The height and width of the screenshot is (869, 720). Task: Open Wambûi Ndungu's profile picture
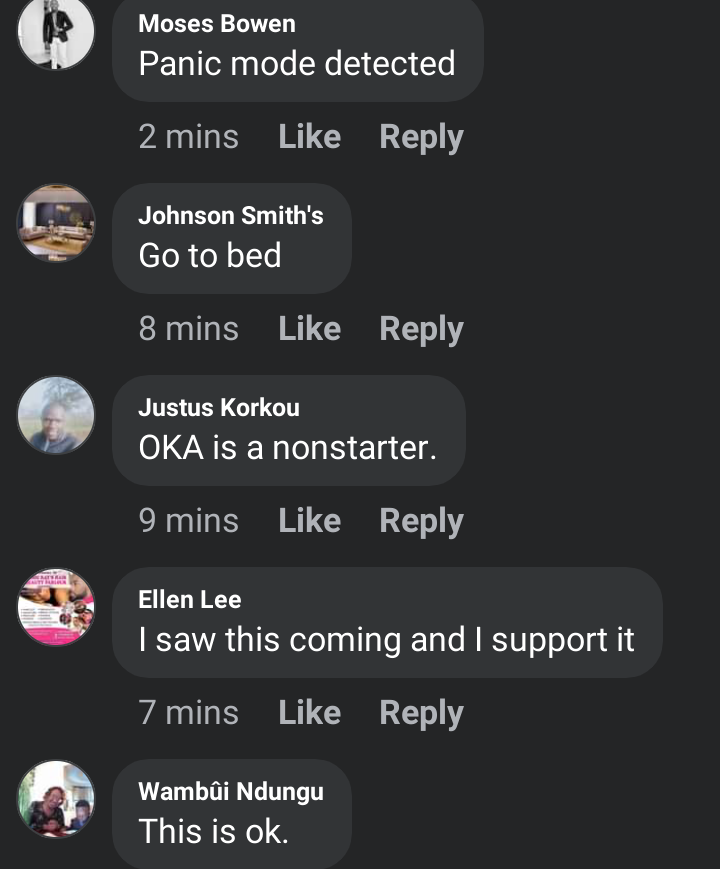point(56,799)
